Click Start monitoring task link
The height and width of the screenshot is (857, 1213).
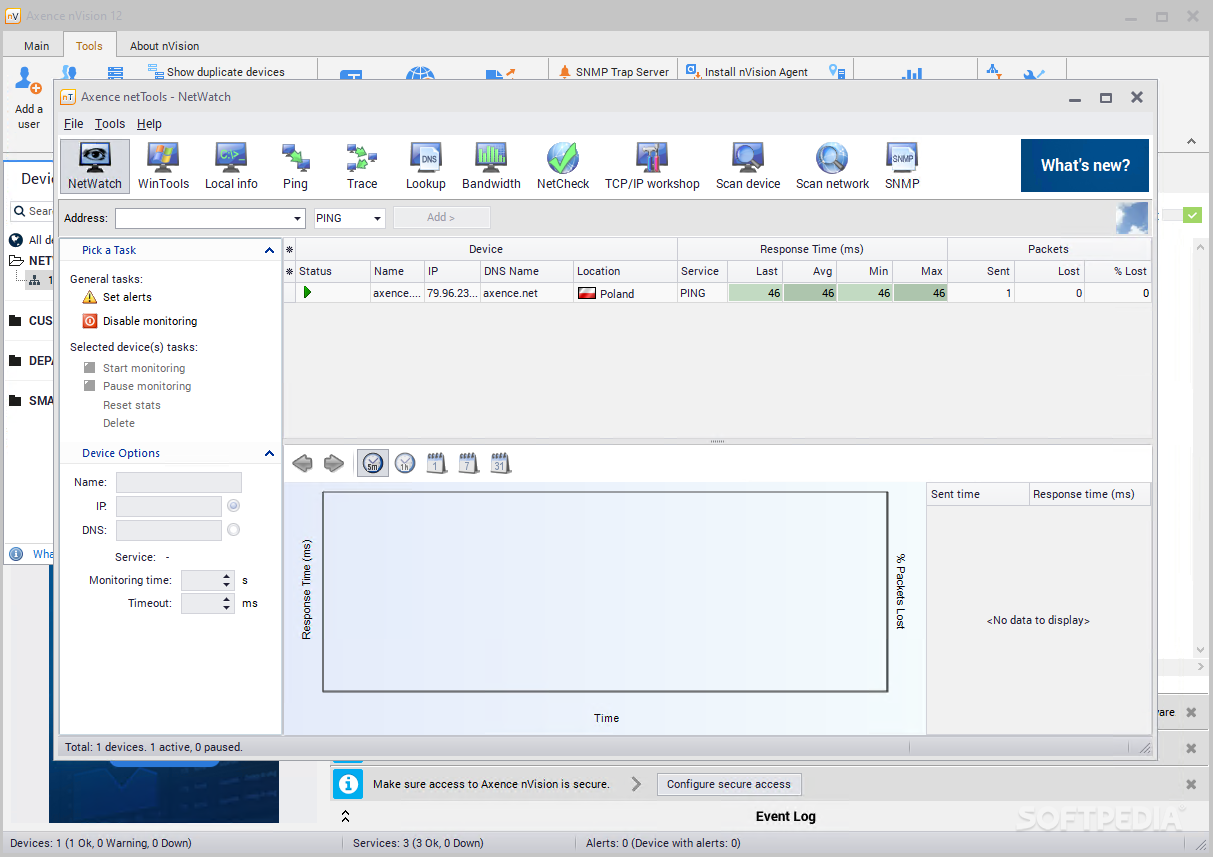[x=144, y=368]
